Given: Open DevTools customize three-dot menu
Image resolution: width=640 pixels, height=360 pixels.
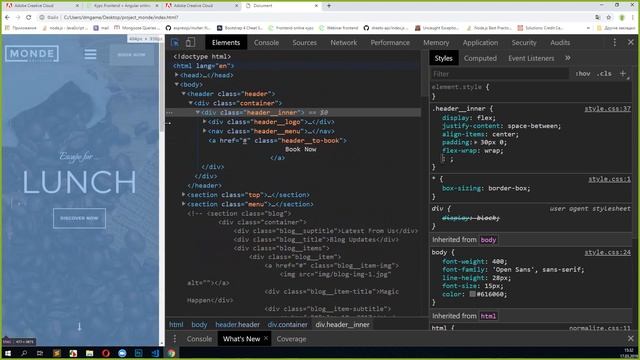Looking at the screenshot, I should (615, 42).
